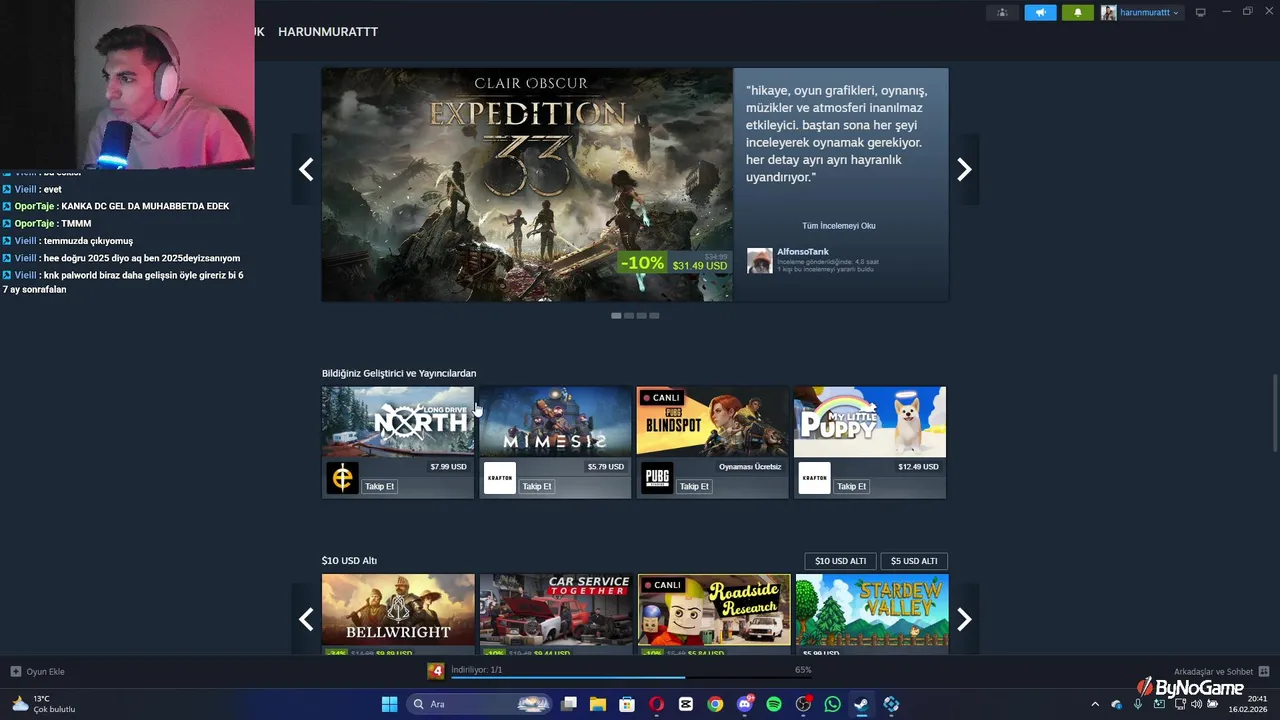Click the taskbar Ara search box
This screenshot has width=1280, height=720.
point(480,704)
